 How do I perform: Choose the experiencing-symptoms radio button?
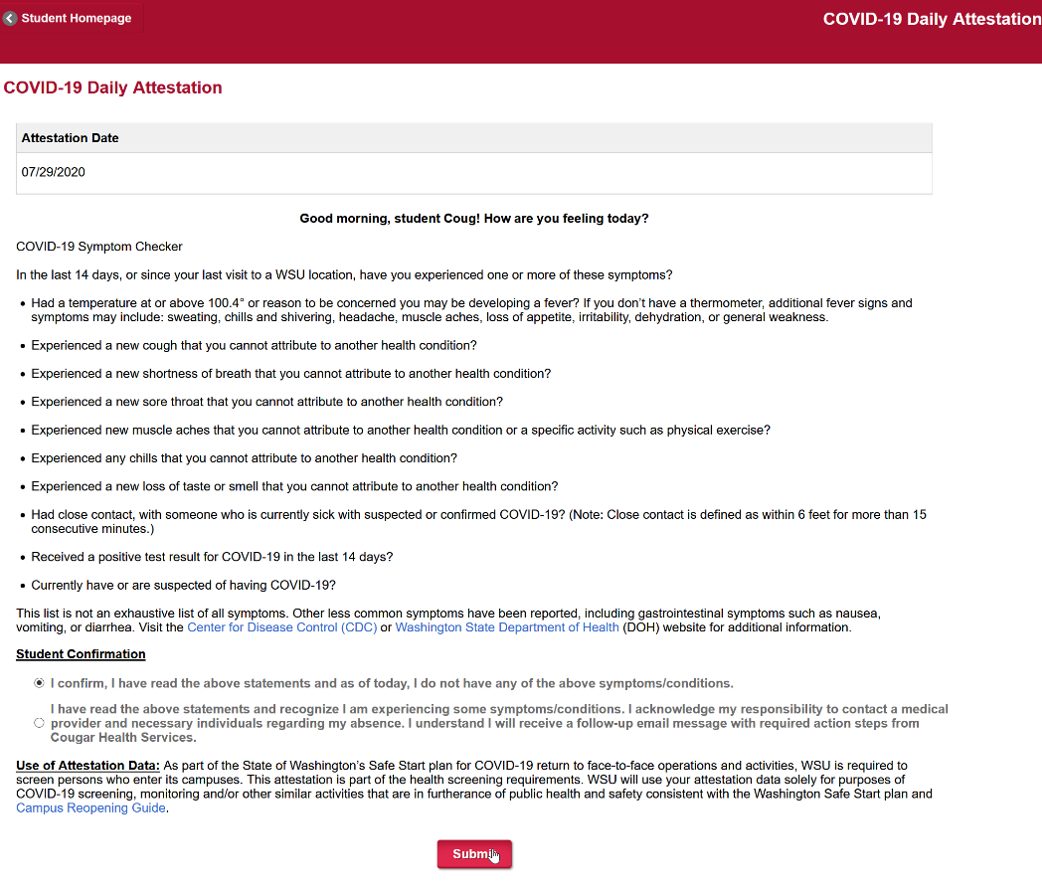click(x=39, y=723)
